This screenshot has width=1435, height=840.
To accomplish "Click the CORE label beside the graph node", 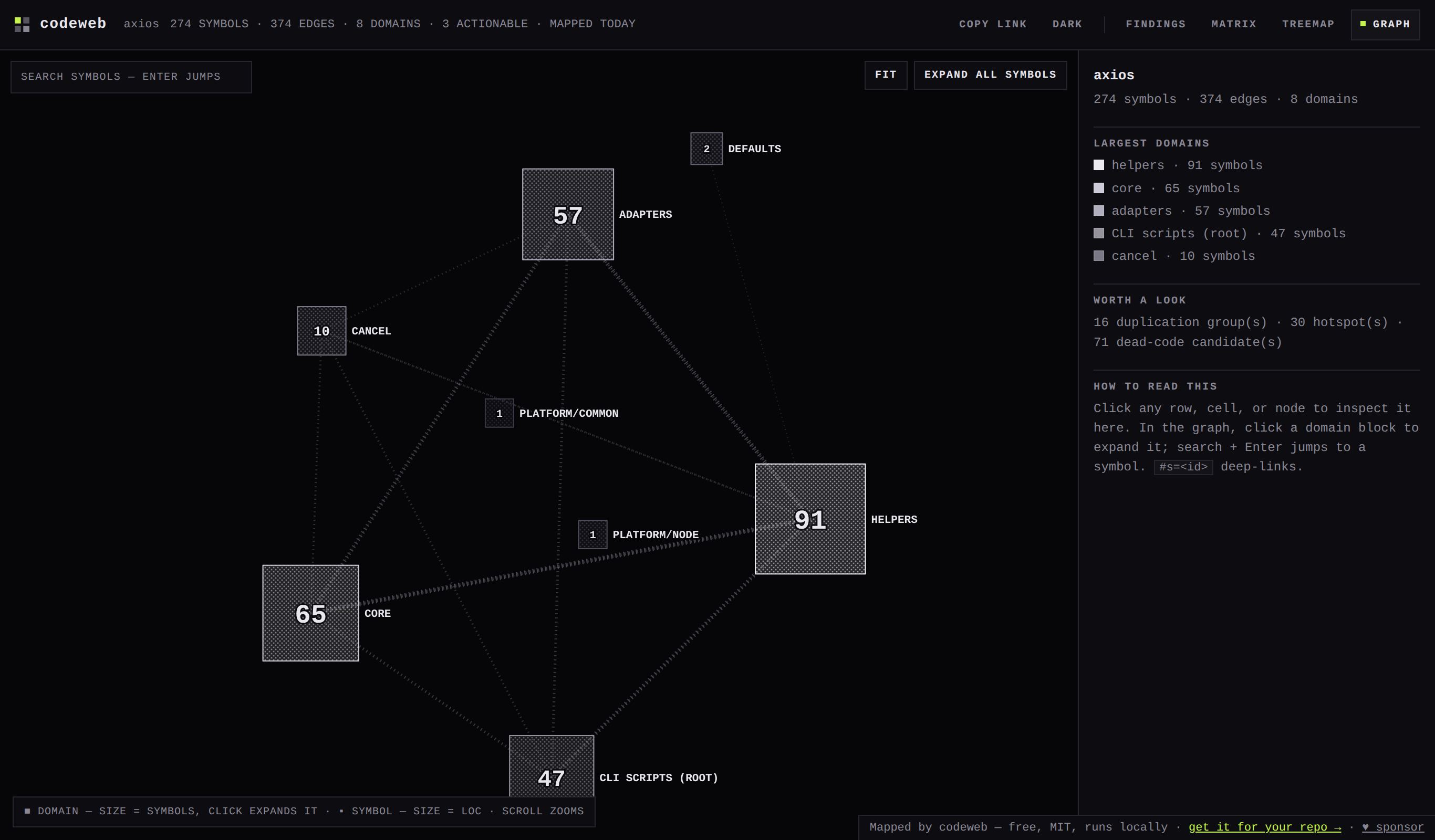I will pos(378,614).
